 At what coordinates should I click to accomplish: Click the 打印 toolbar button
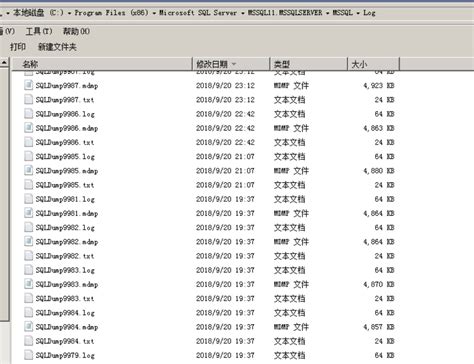point(18,47)
